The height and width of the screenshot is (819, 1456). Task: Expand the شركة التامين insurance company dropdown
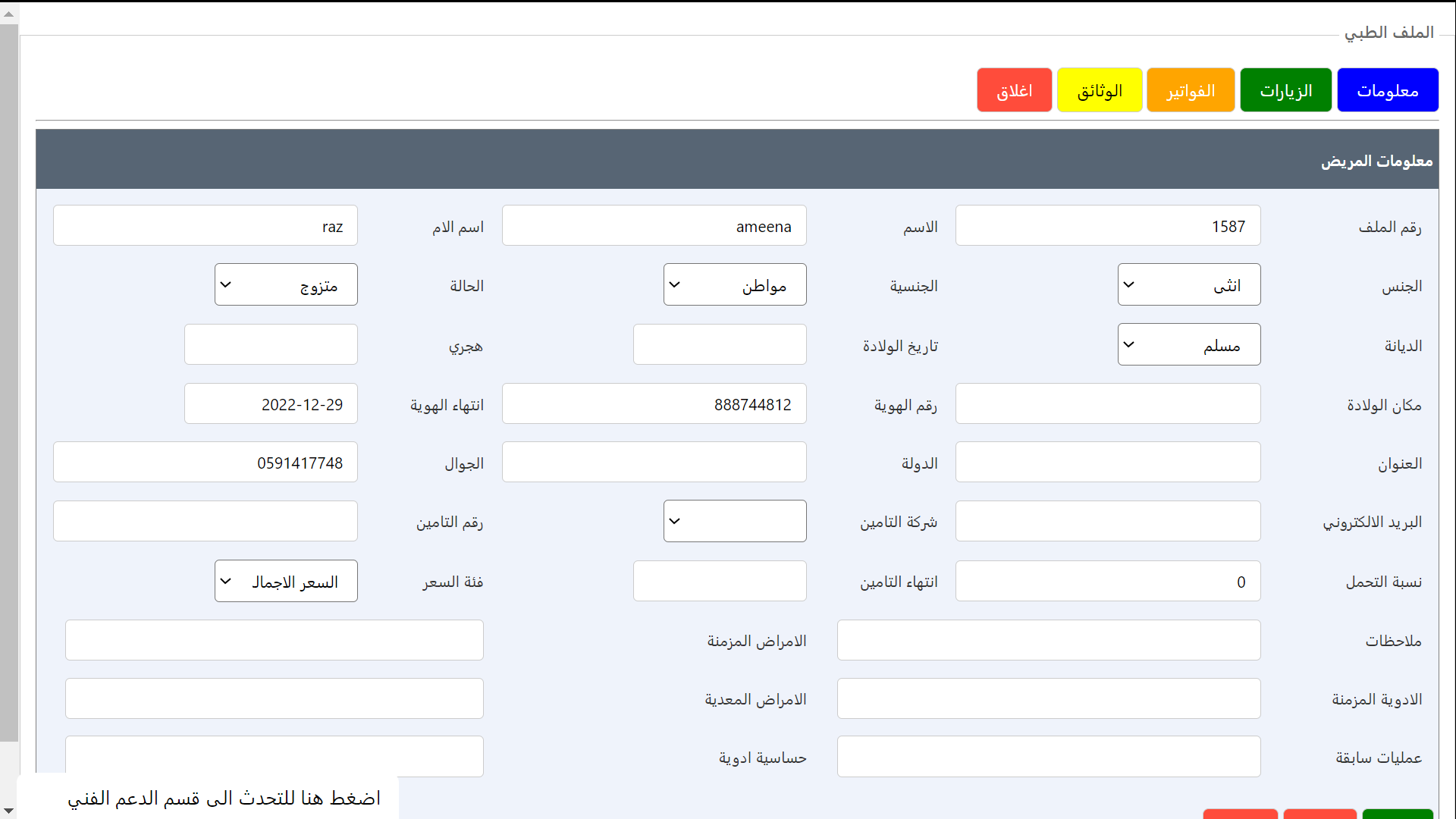734,521
